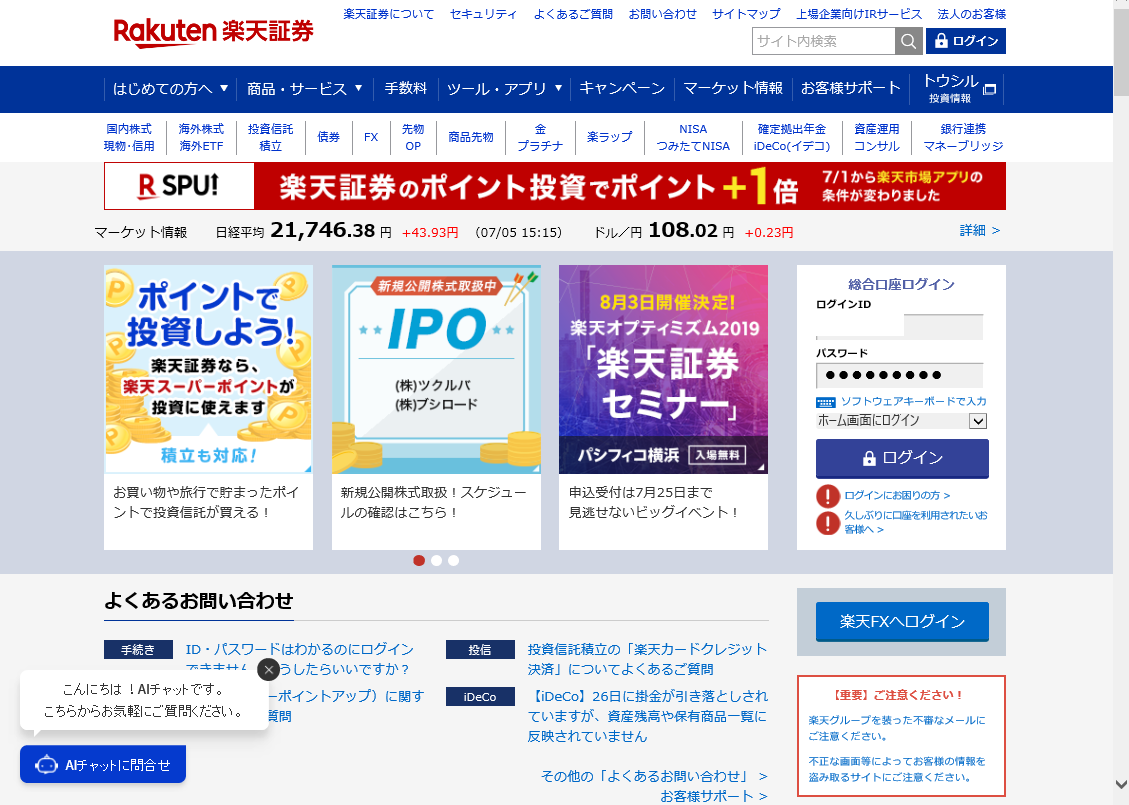
Task: Select first carousel dot indicator
Action: tap(419, 560)
